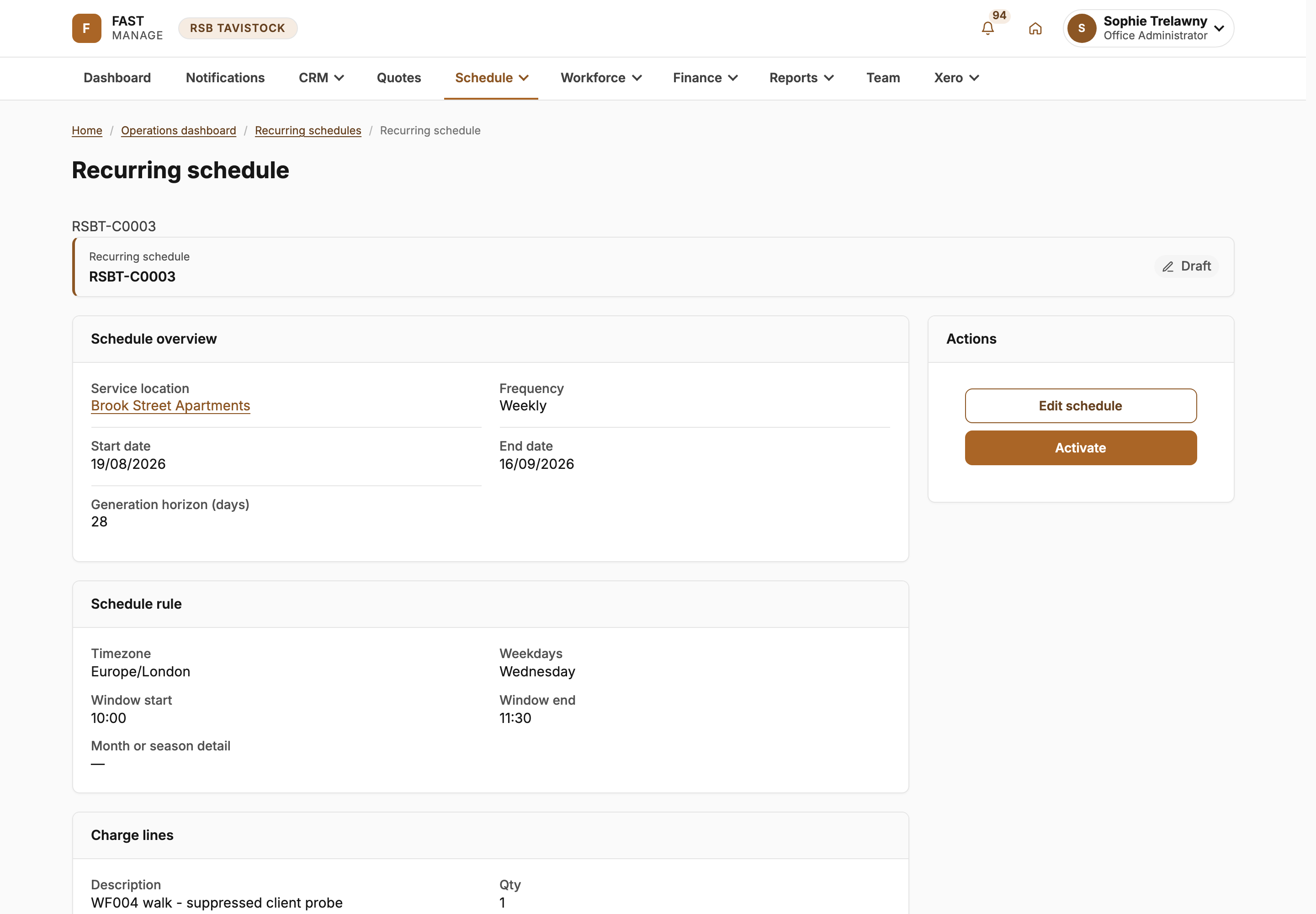The height and width of the screenshot is (914, 1316).
Task: Open the Reports dropdown menu
Action: pos(801,78)
